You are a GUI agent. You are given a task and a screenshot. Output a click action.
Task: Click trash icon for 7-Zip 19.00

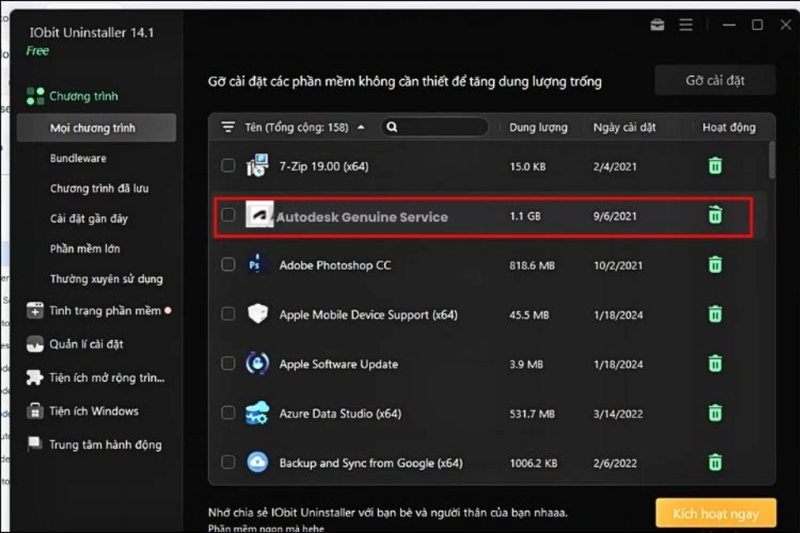coord(715,166)
